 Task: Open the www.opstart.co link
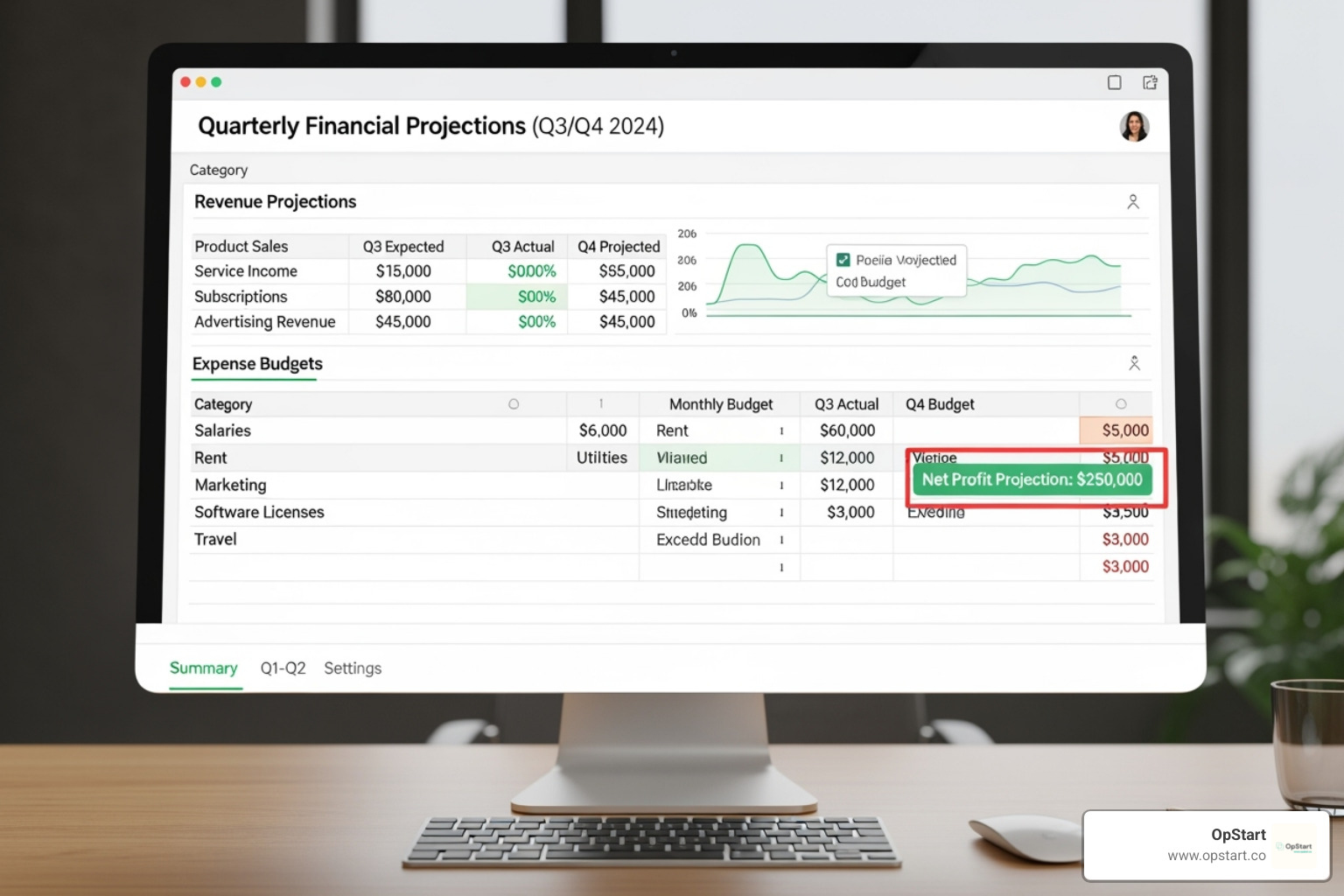click(x=1216, y=856)
